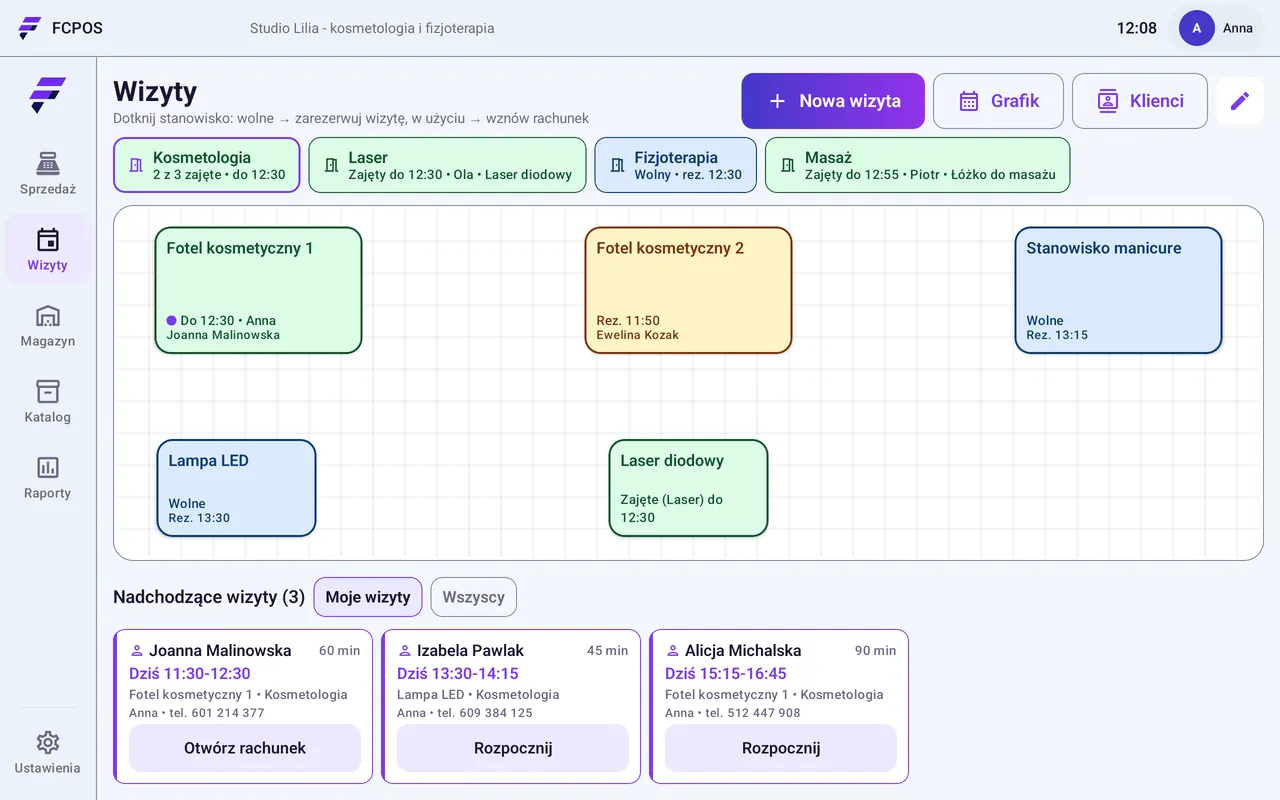
Task: Click the person icon beside Joanna Malinowska
Action: (x=137, y=651)
